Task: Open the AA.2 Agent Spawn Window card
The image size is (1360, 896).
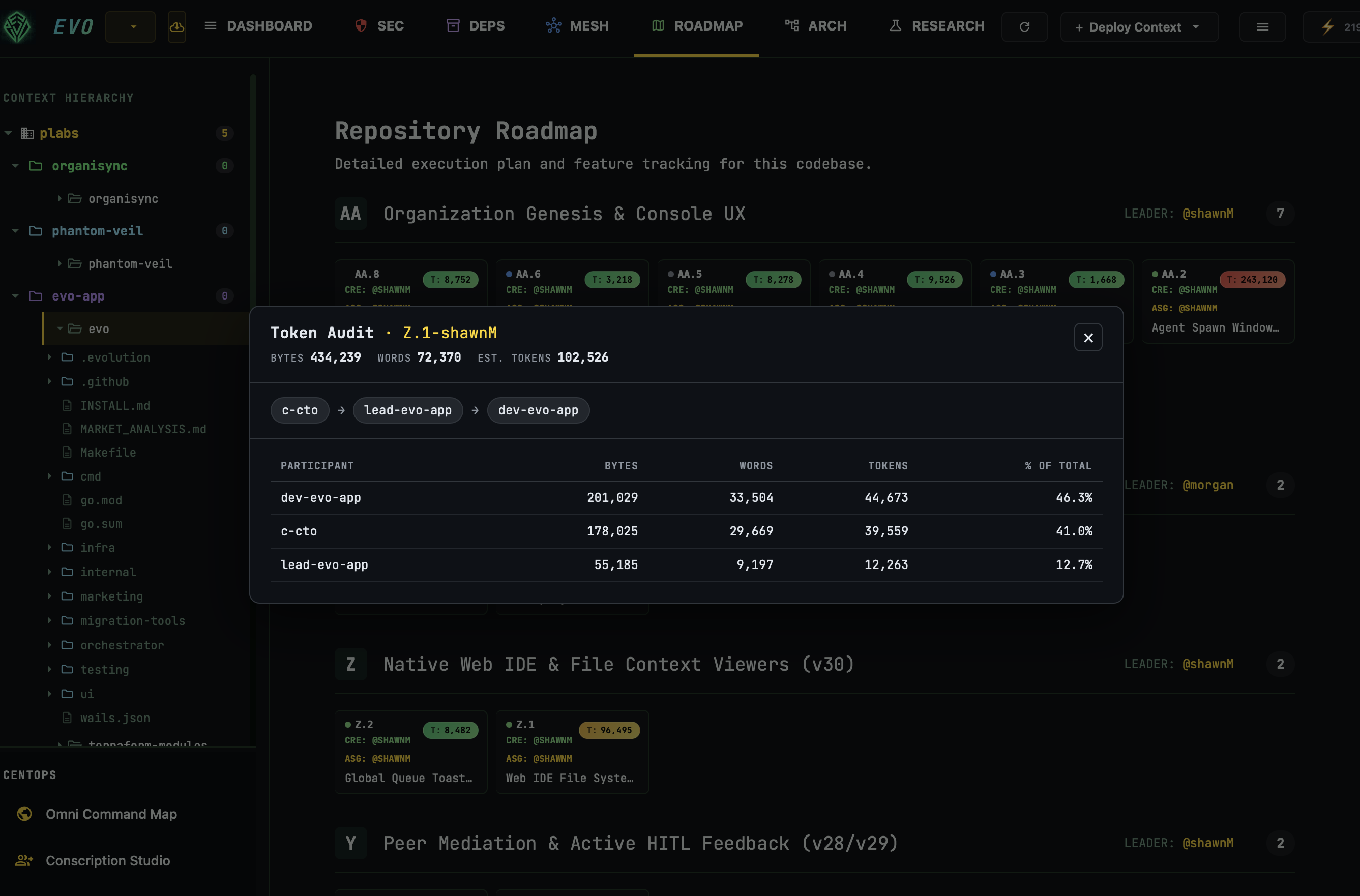Action: pos(1218,301)
